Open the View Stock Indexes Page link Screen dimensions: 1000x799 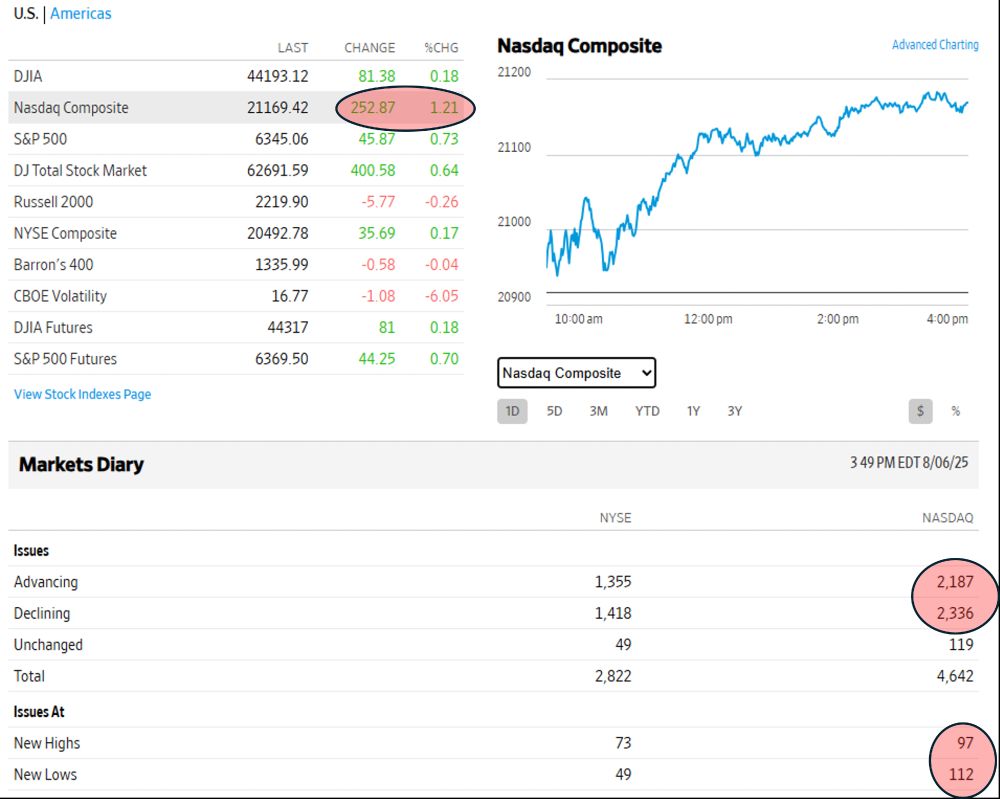coord(82,394)
